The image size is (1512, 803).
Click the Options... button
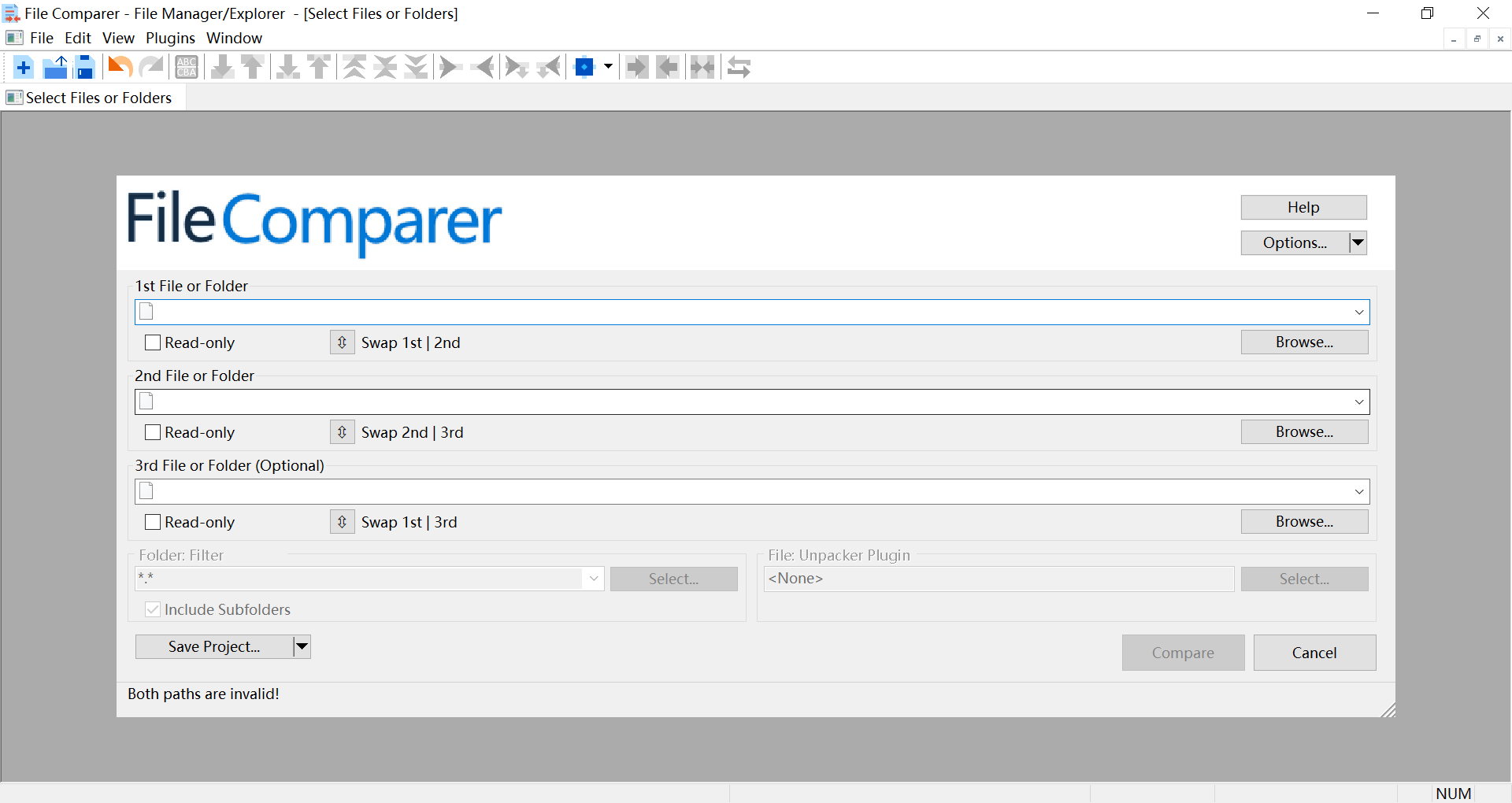pyautogui.click(x=1295, y=242)
